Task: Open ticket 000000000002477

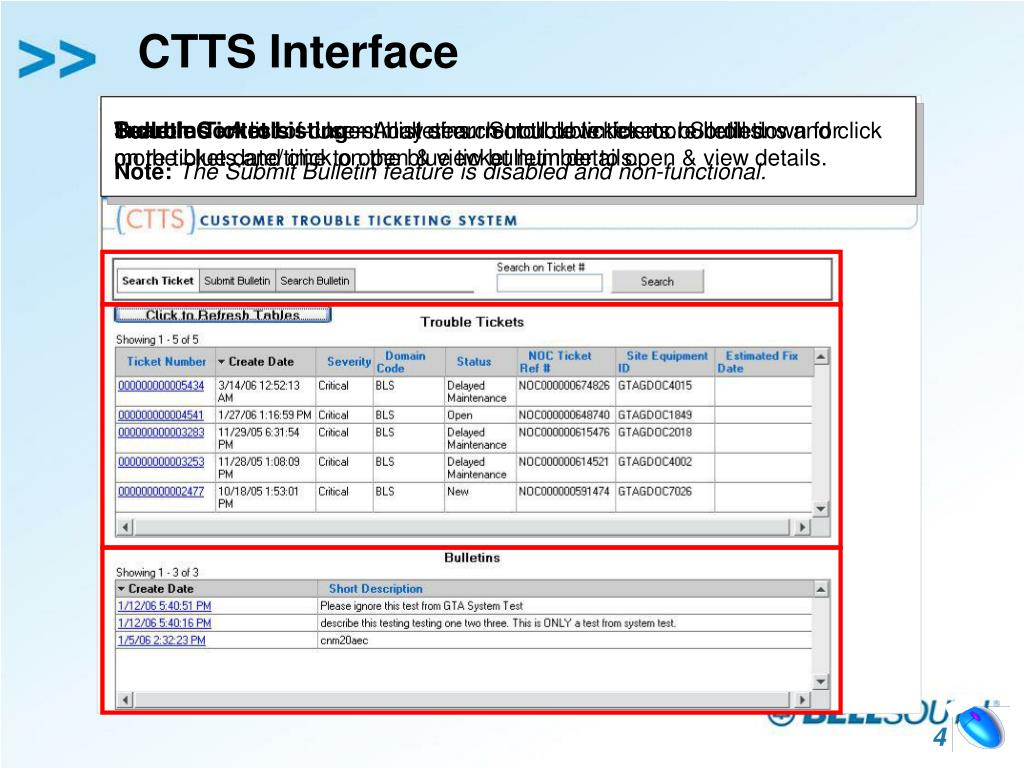Action: click(x=161, y=491)
